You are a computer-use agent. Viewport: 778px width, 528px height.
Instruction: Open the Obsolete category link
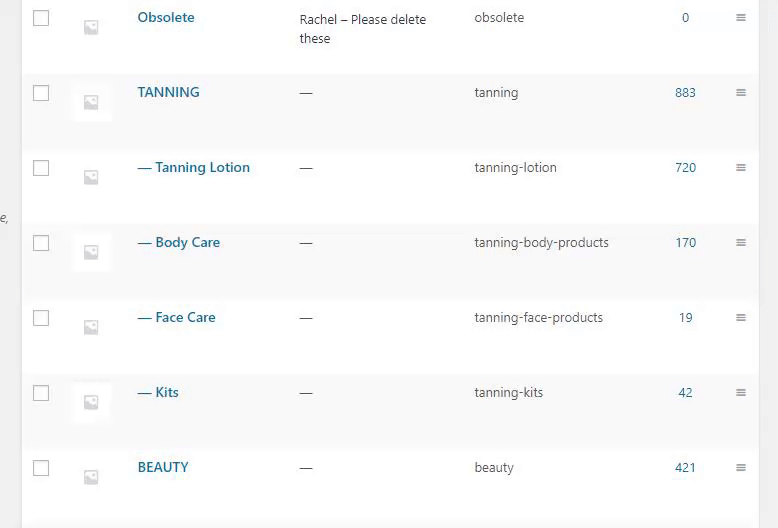(166, 18)
